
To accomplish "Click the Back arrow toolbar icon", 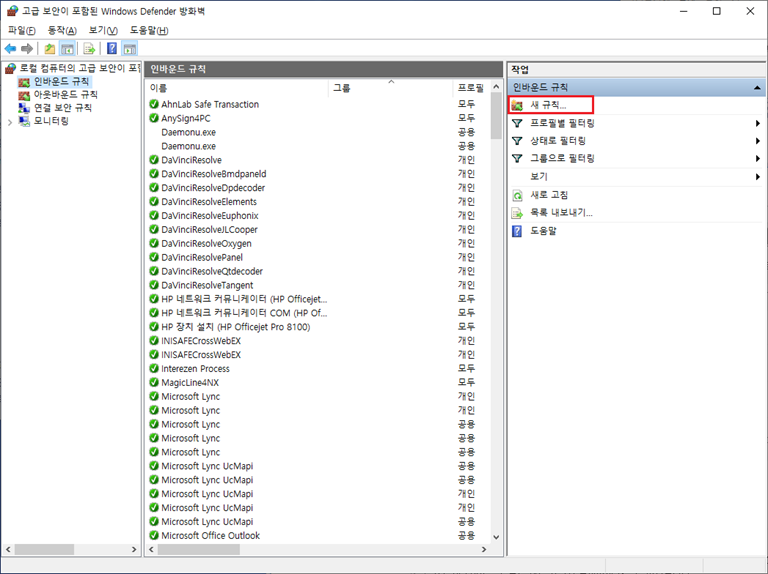I will (x=10, y=48).
